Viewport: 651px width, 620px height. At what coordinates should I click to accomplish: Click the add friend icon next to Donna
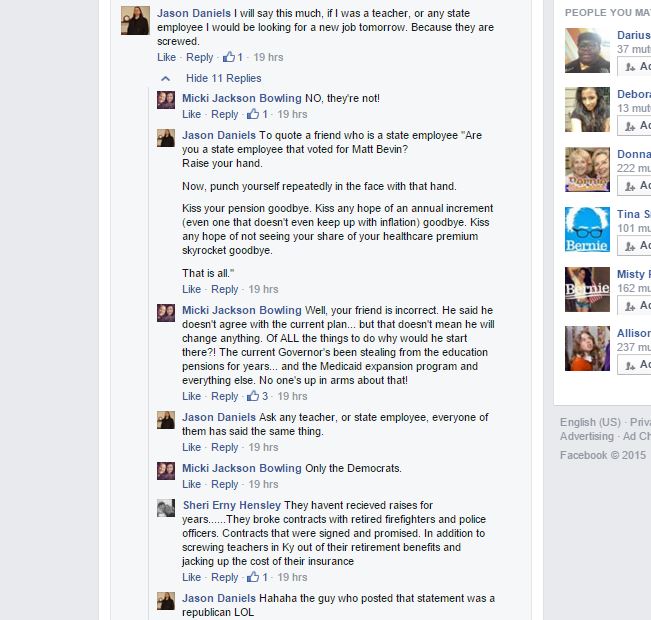[x=630, y=186]
